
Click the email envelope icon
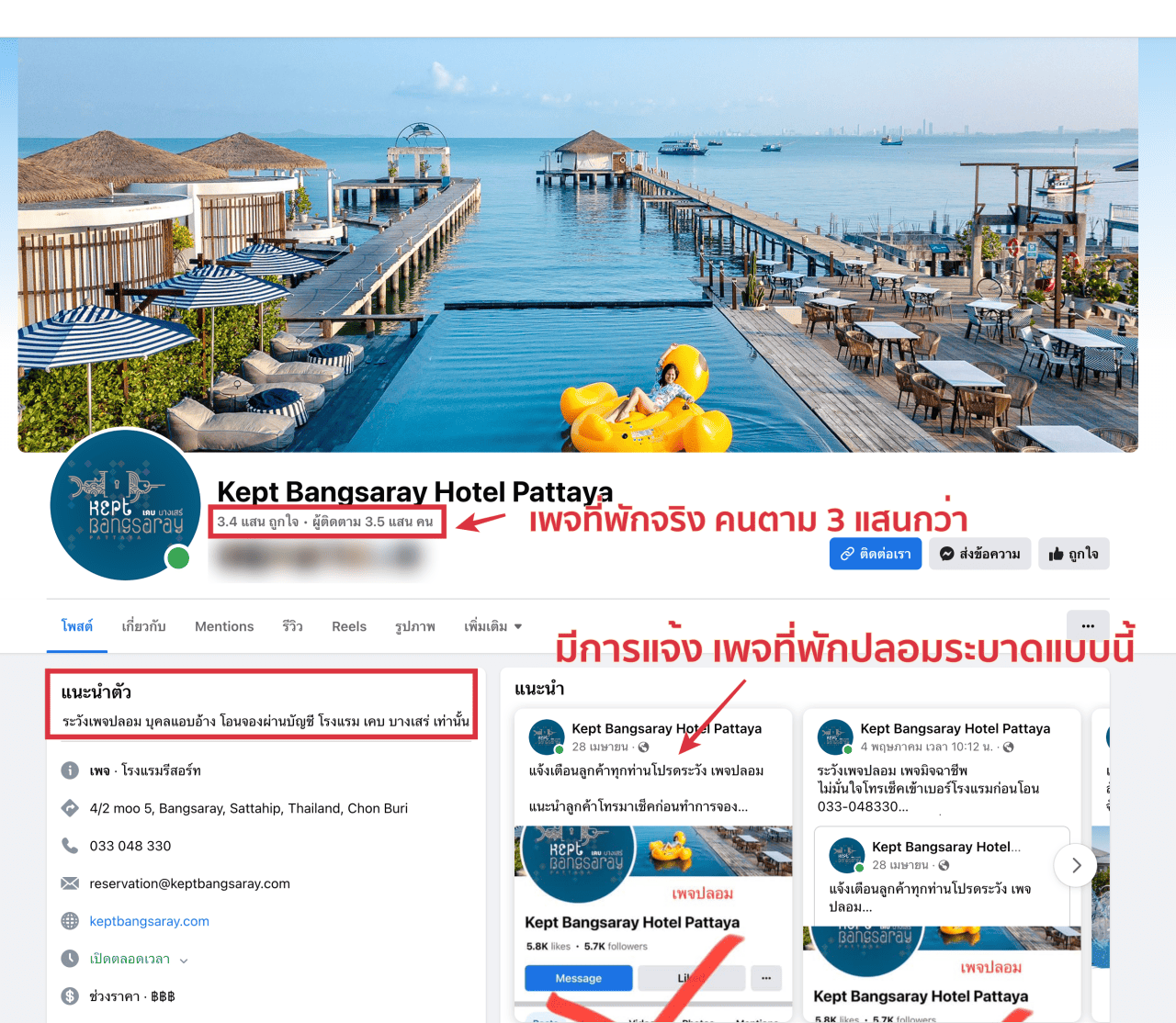click(x=70, y=883)
